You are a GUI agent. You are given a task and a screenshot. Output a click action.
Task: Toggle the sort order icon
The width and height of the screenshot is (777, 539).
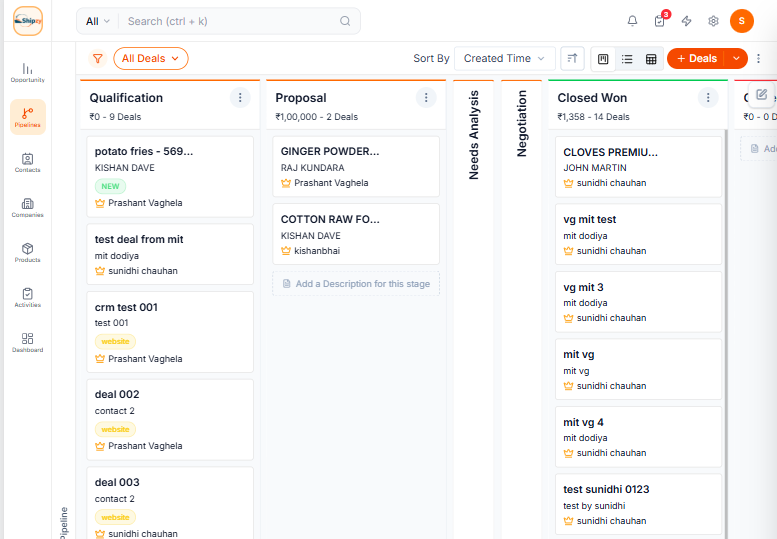572,58
